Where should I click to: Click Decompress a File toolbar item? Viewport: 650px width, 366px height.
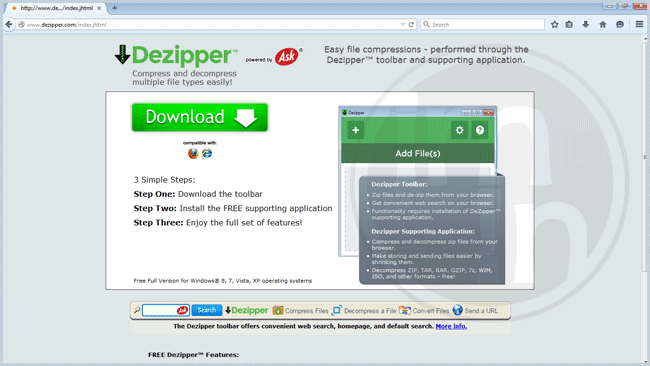pos(364,310)
